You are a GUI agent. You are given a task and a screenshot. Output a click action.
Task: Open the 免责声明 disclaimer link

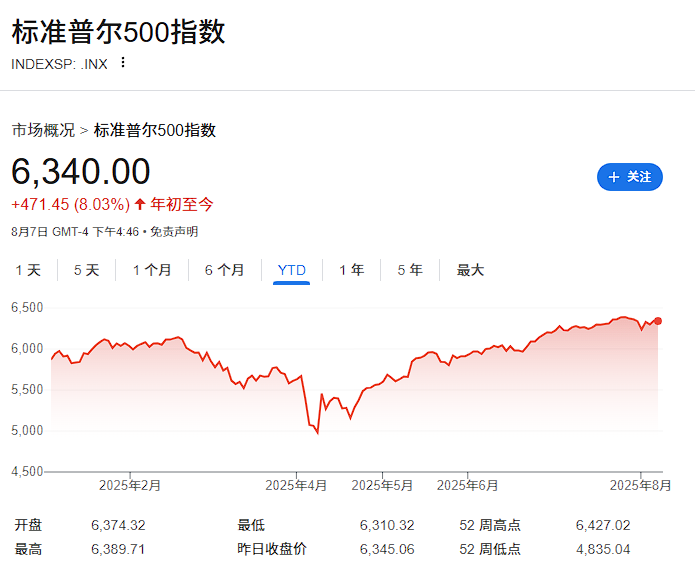point(174,232)
